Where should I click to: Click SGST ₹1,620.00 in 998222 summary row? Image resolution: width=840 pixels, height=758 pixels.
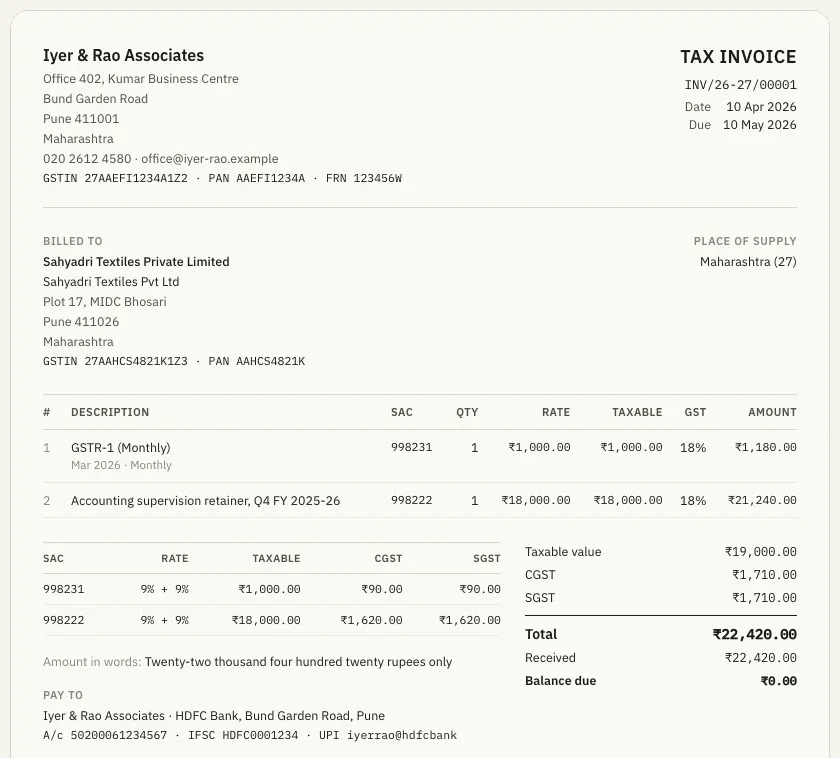point(470,620)
